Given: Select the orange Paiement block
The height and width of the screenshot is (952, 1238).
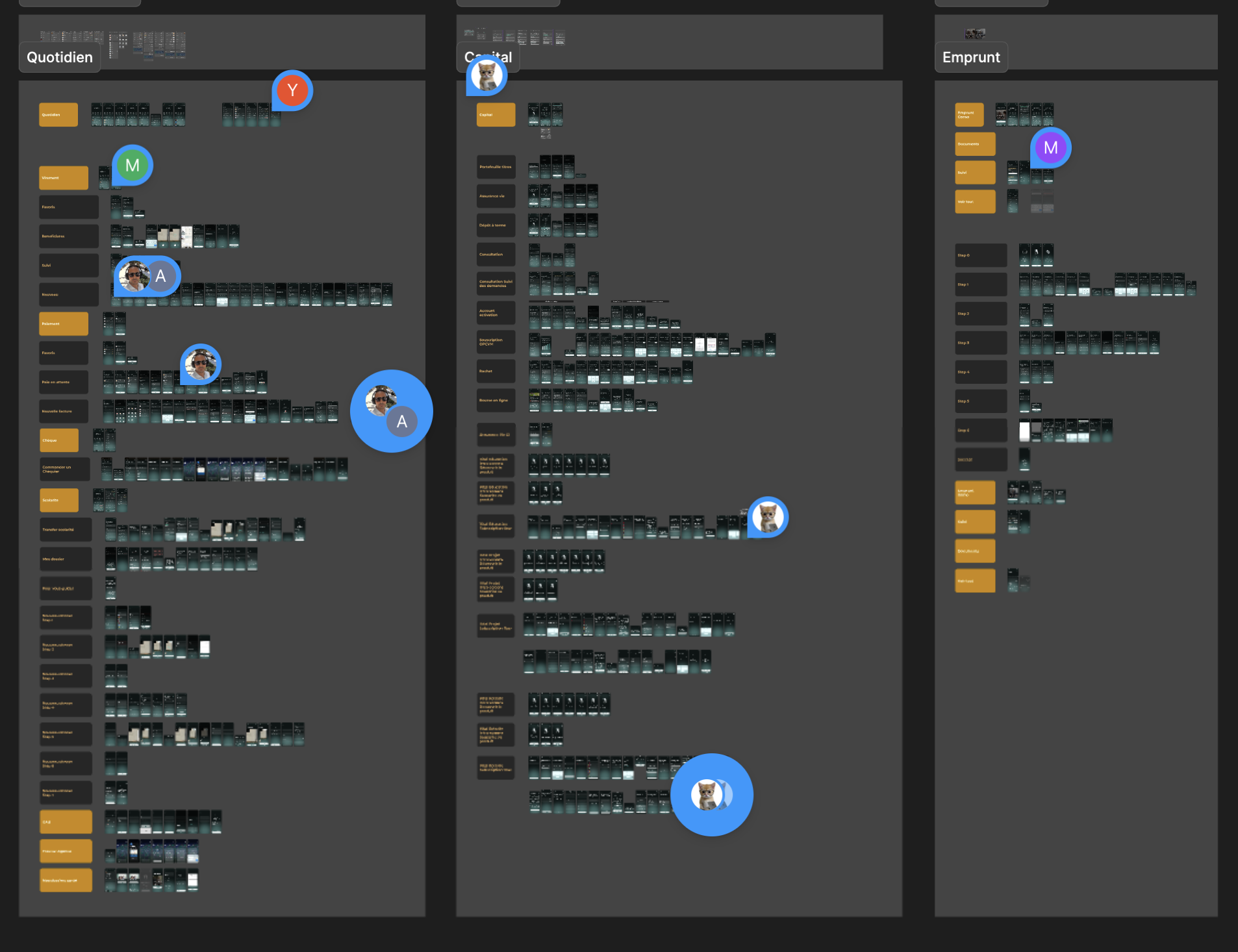Looking at the screenshot, I should click(x=64, y=324).
